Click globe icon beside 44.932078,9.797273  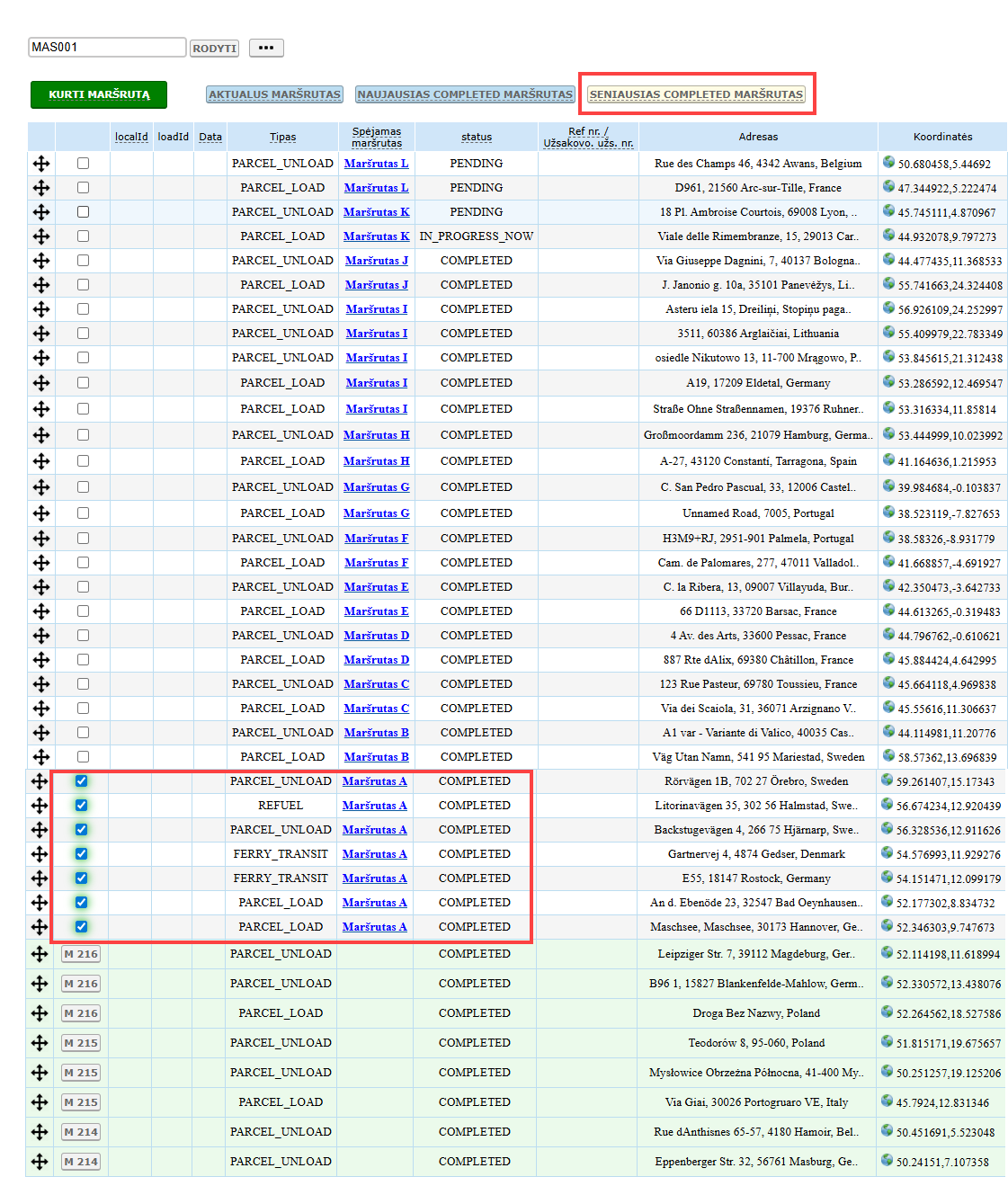(x=888, y=236)
